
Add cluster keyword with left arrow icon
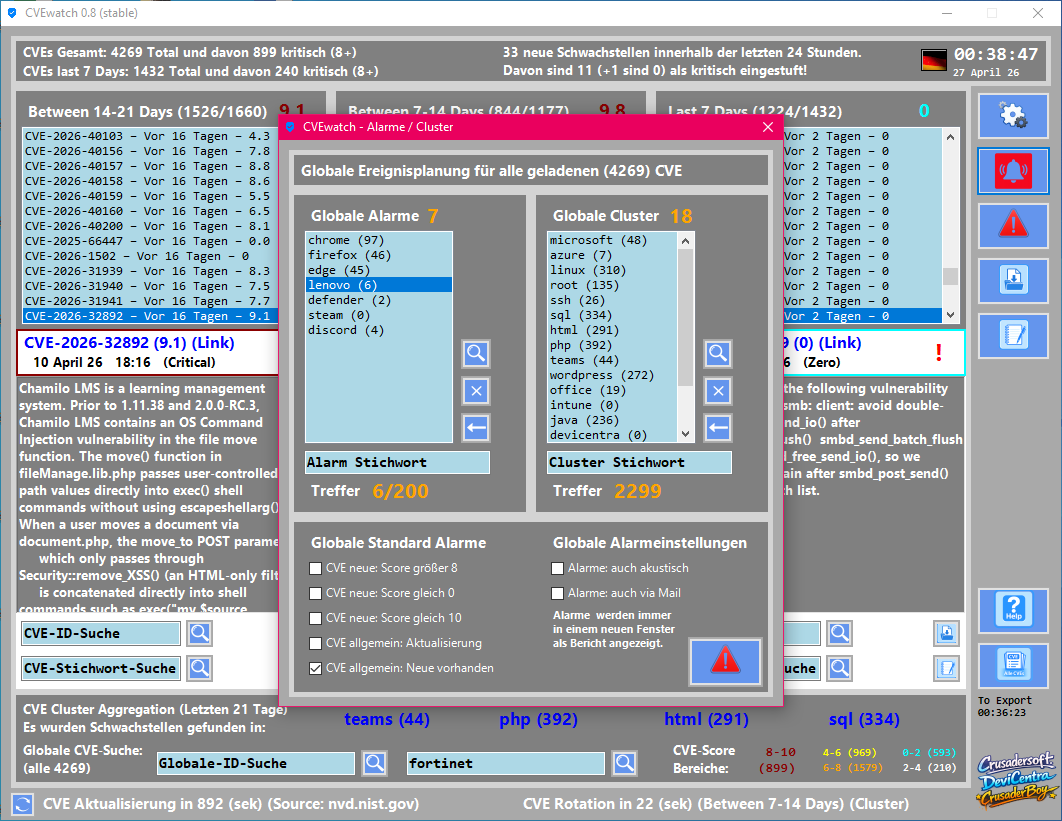click(x=718, y=427)
